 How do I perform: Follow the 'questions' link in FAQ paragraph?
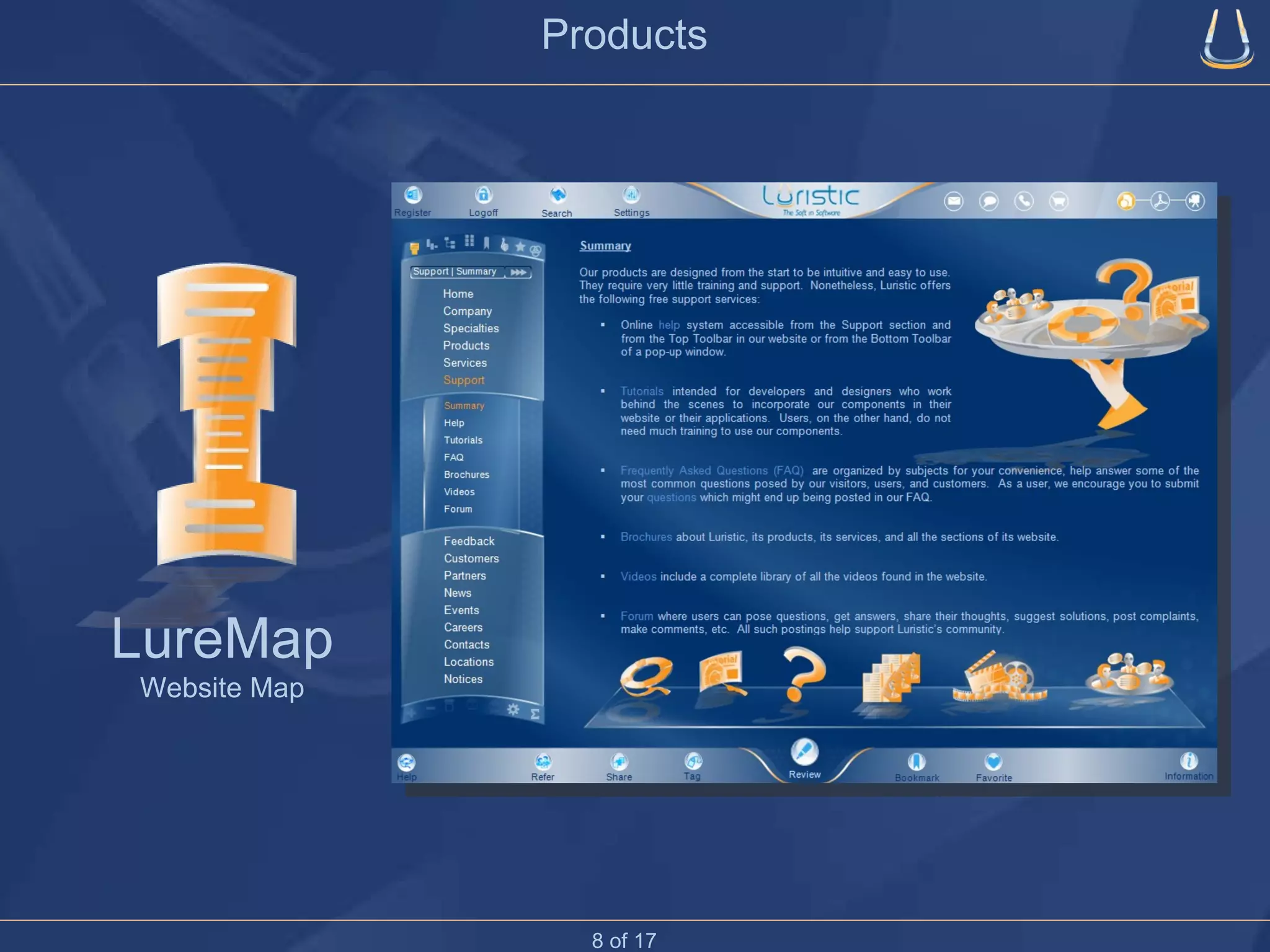click(x=672, y=498)
